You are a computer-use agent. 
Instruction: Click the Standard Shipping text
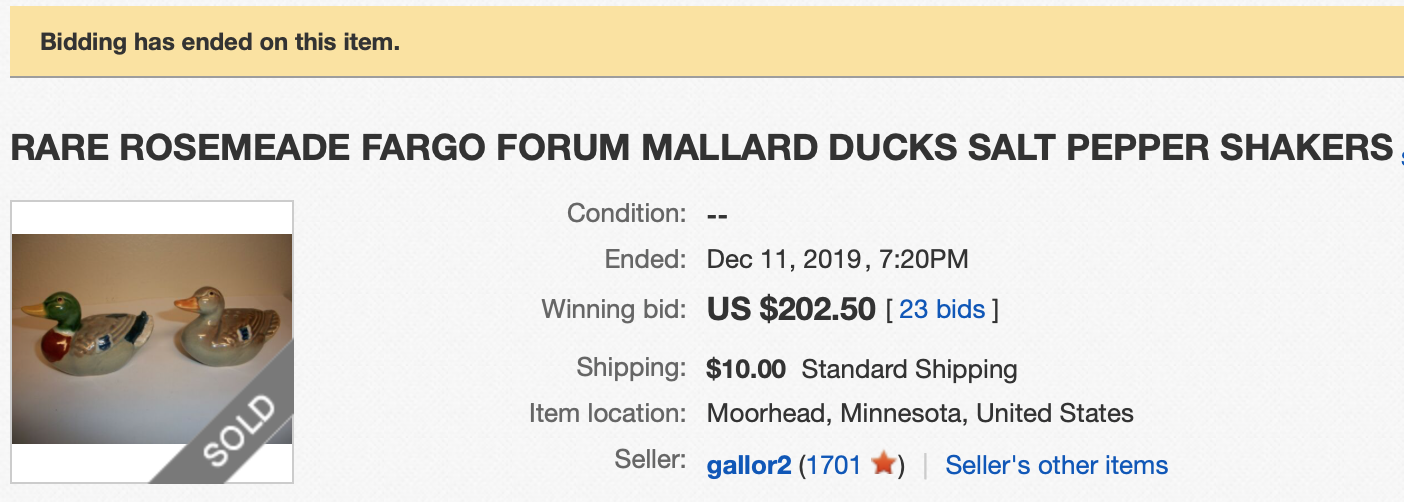[x=909, y=369]
